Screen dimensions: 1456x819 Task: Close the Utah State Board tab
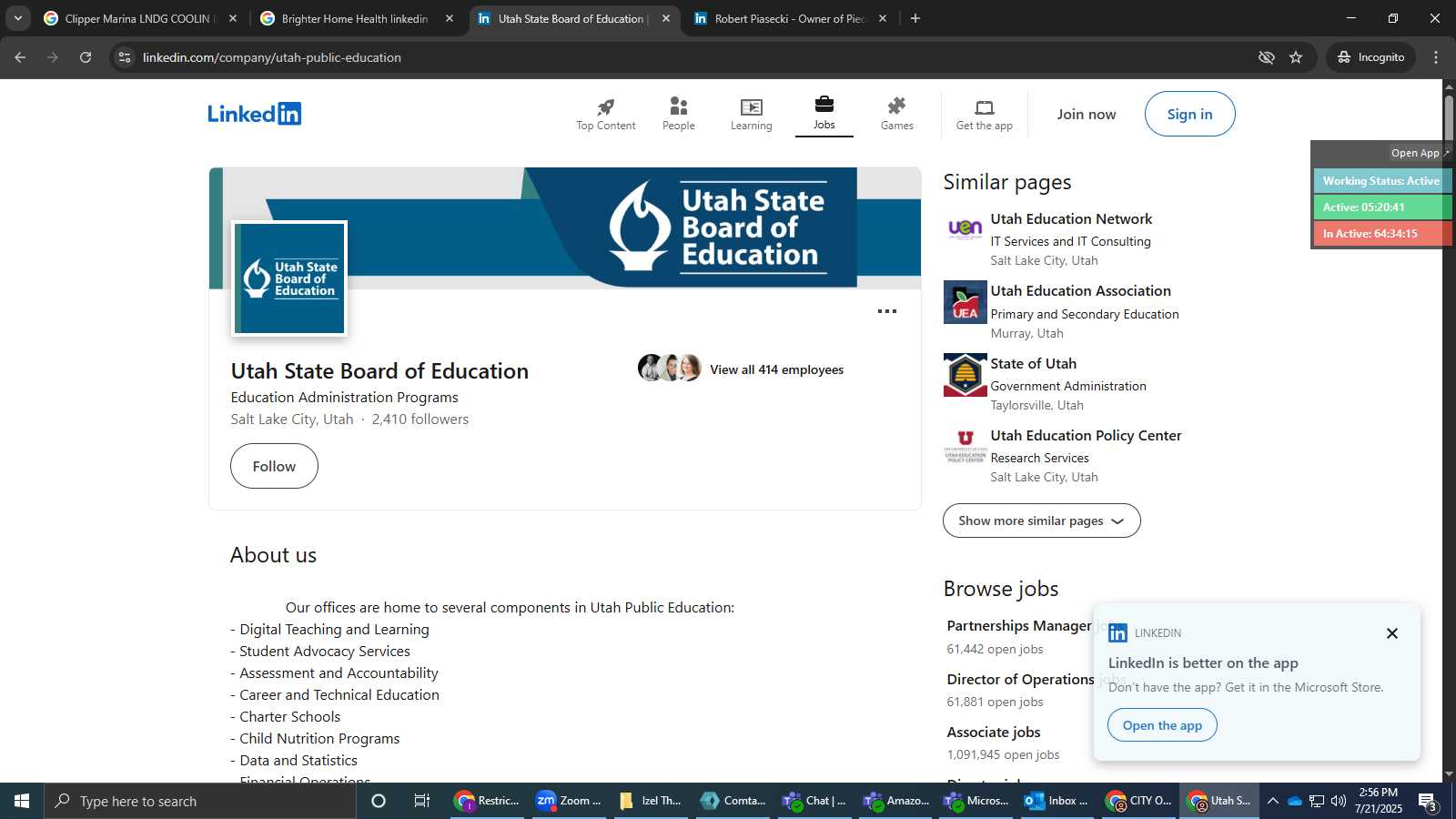pos(666,18)
